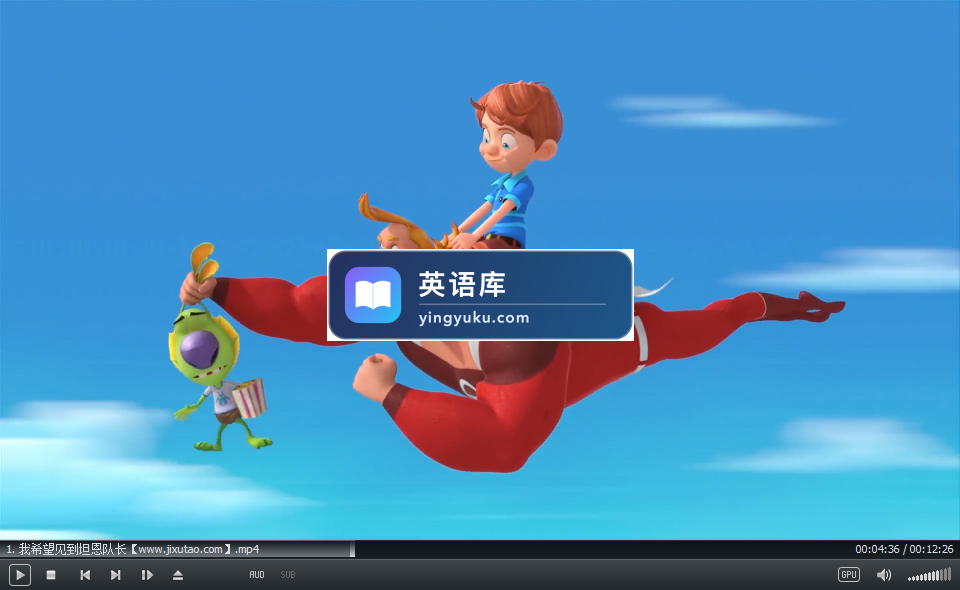
Task: Stop the video playback
Action: [x=51, y=575]
